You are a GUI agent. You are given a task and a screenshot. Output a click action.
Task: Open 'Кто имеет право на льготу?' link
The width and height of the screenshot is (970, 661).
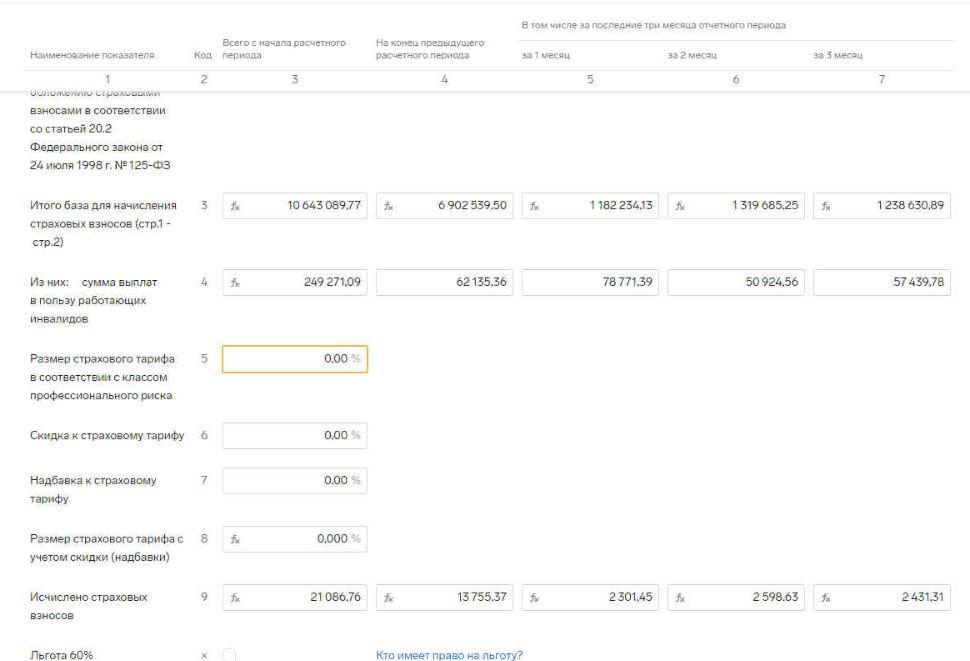pyautogui.click(x=449, y=655)
